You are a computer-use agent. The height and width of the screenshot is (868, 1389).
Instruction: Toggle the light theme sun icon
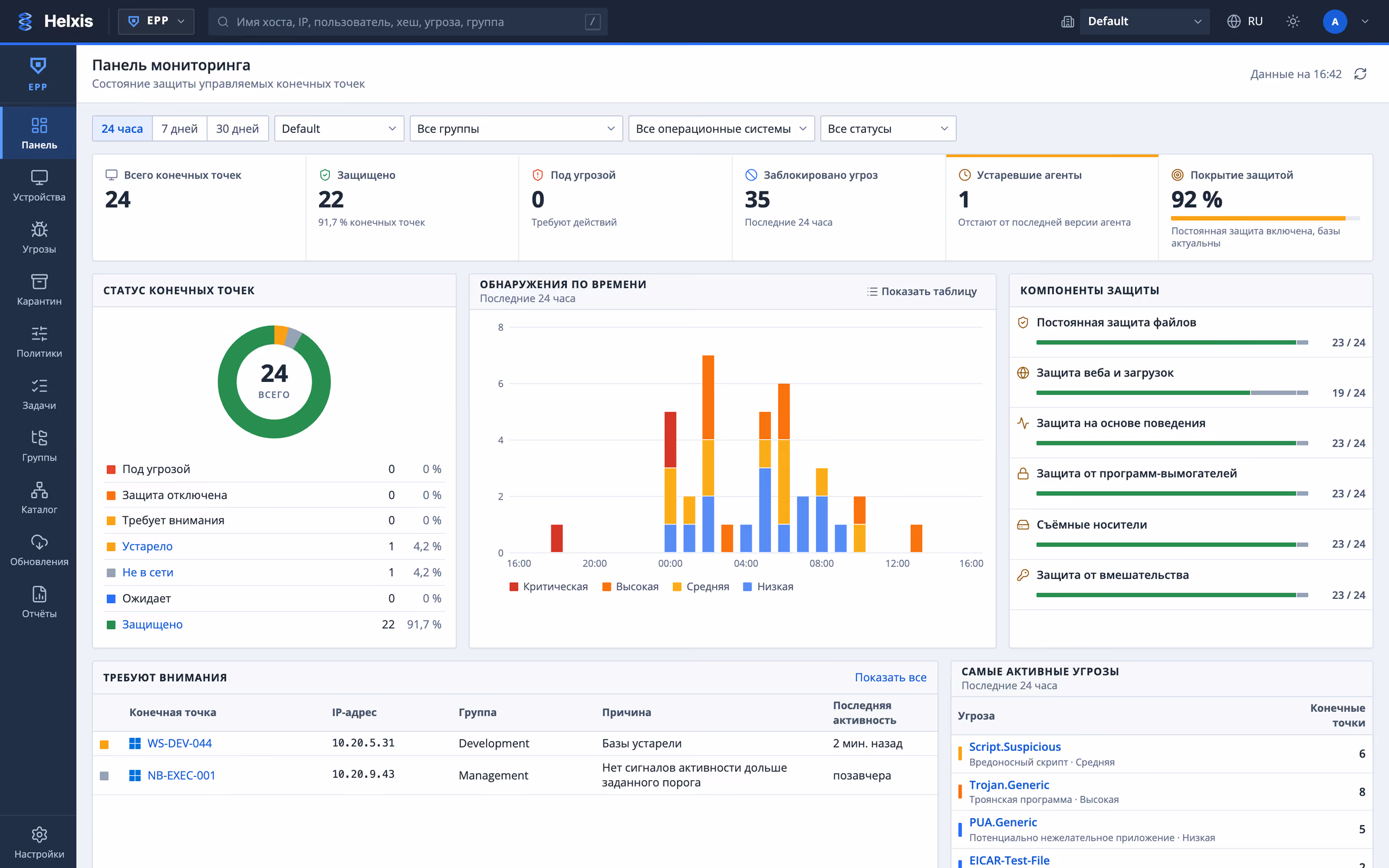click(1292, 21)
